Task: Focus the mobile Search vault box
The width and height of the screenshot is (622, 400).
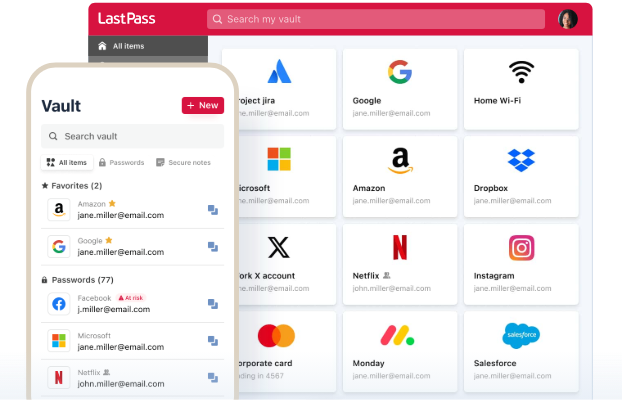Action: pos(118,136)
